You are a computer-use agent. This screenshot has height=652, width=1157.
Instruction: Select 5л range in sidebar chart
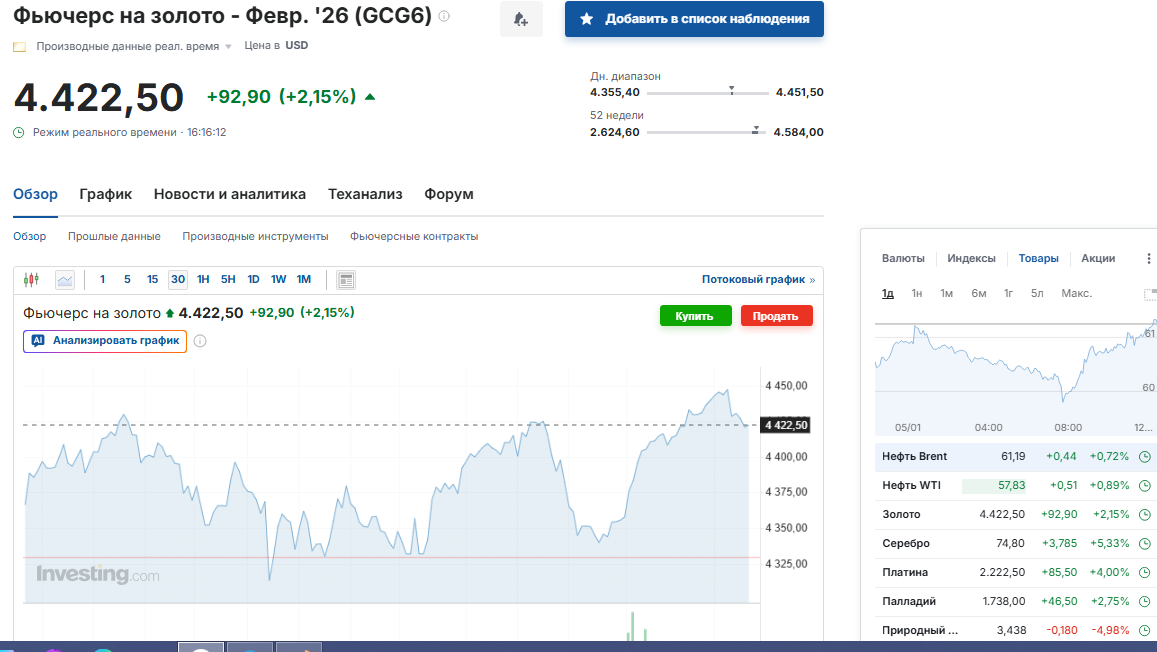click(x=1037, y=294)
